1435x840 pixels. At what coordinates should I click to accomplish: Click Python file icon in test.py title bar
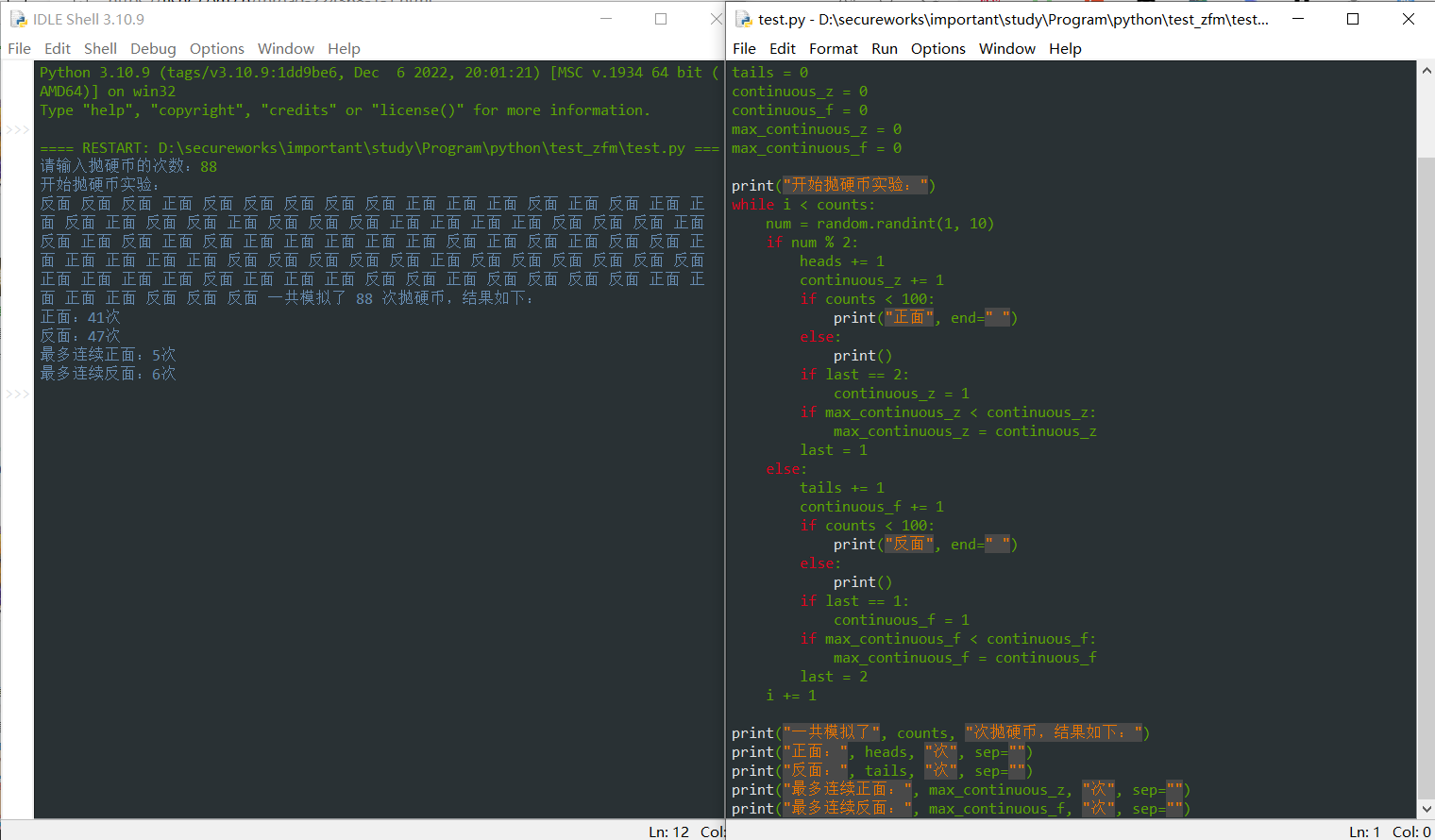[x=744, y=19]
